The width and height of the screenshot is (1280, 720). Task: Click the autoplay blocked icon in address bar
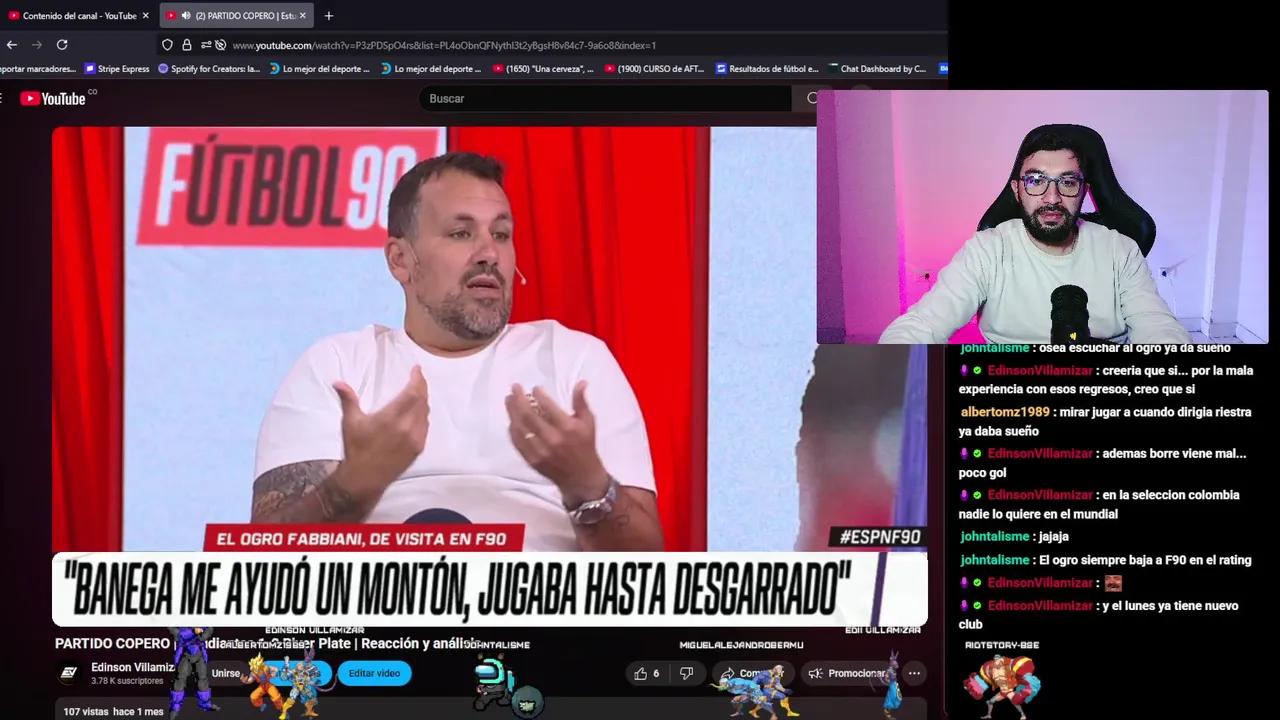221,45
